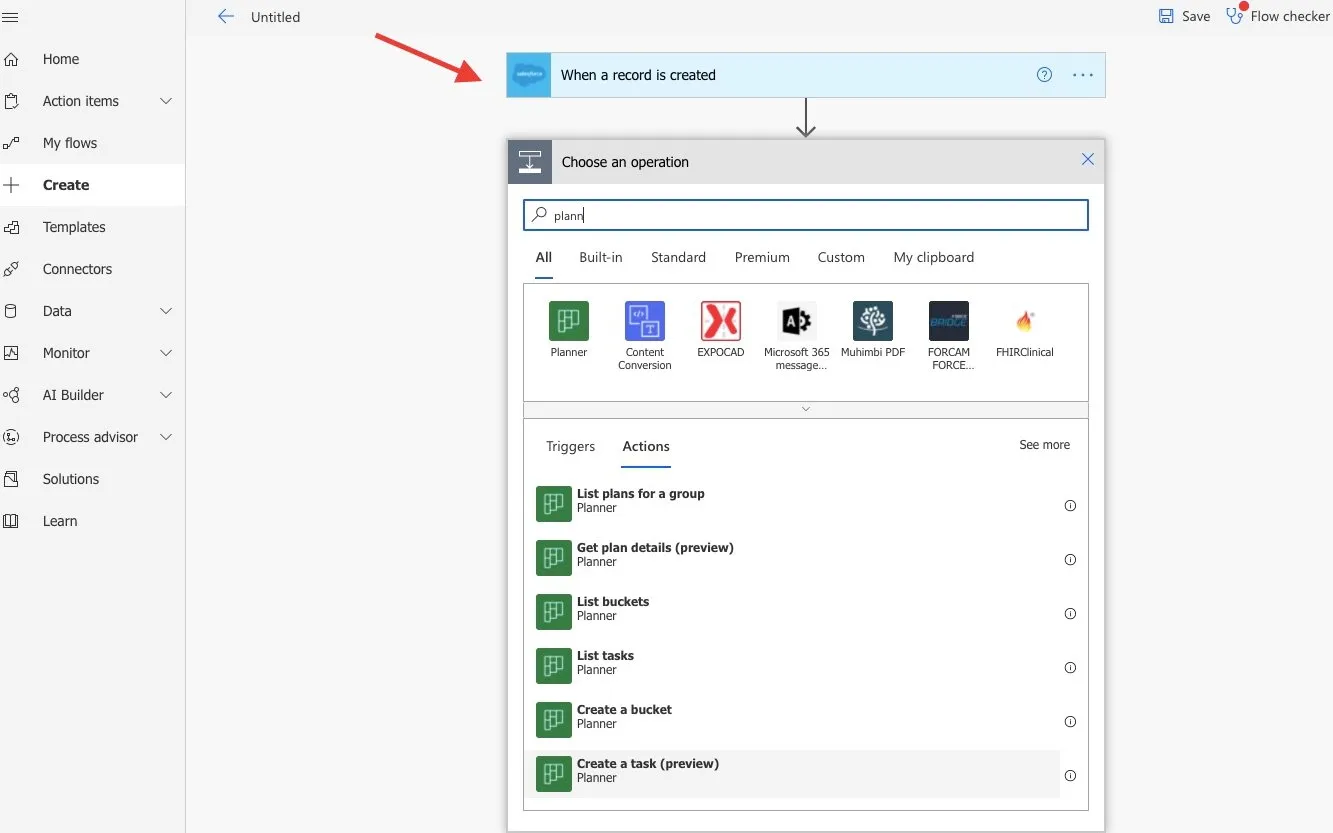Click the operation search field
1333x833 pixels.
[x=806, y=215]
